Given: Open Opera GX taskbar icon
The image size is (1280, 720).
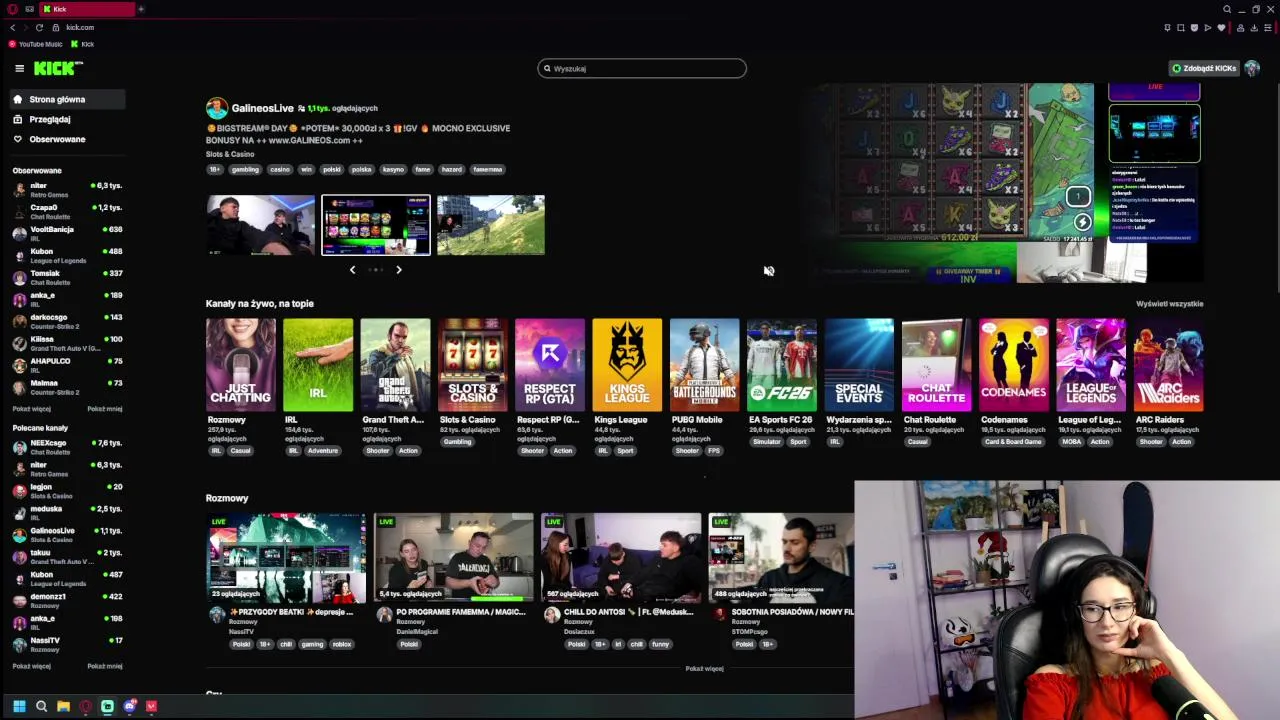Looking at the screenshot, I should tap(85, 706).
